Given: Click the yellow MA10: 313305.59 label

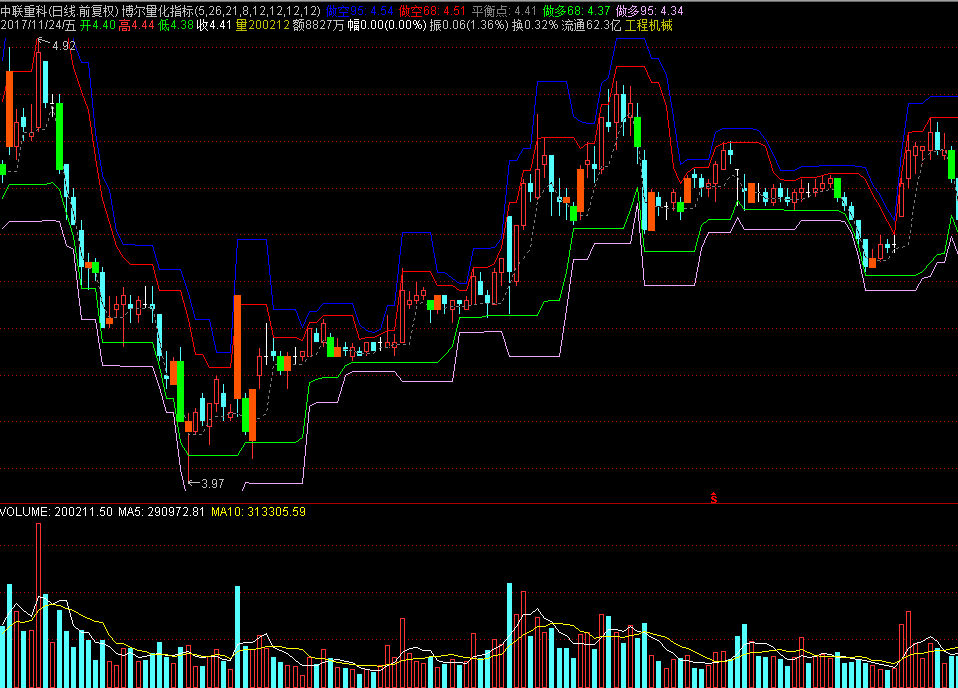Looking at the screenshot, I should (x=258, y=511).
